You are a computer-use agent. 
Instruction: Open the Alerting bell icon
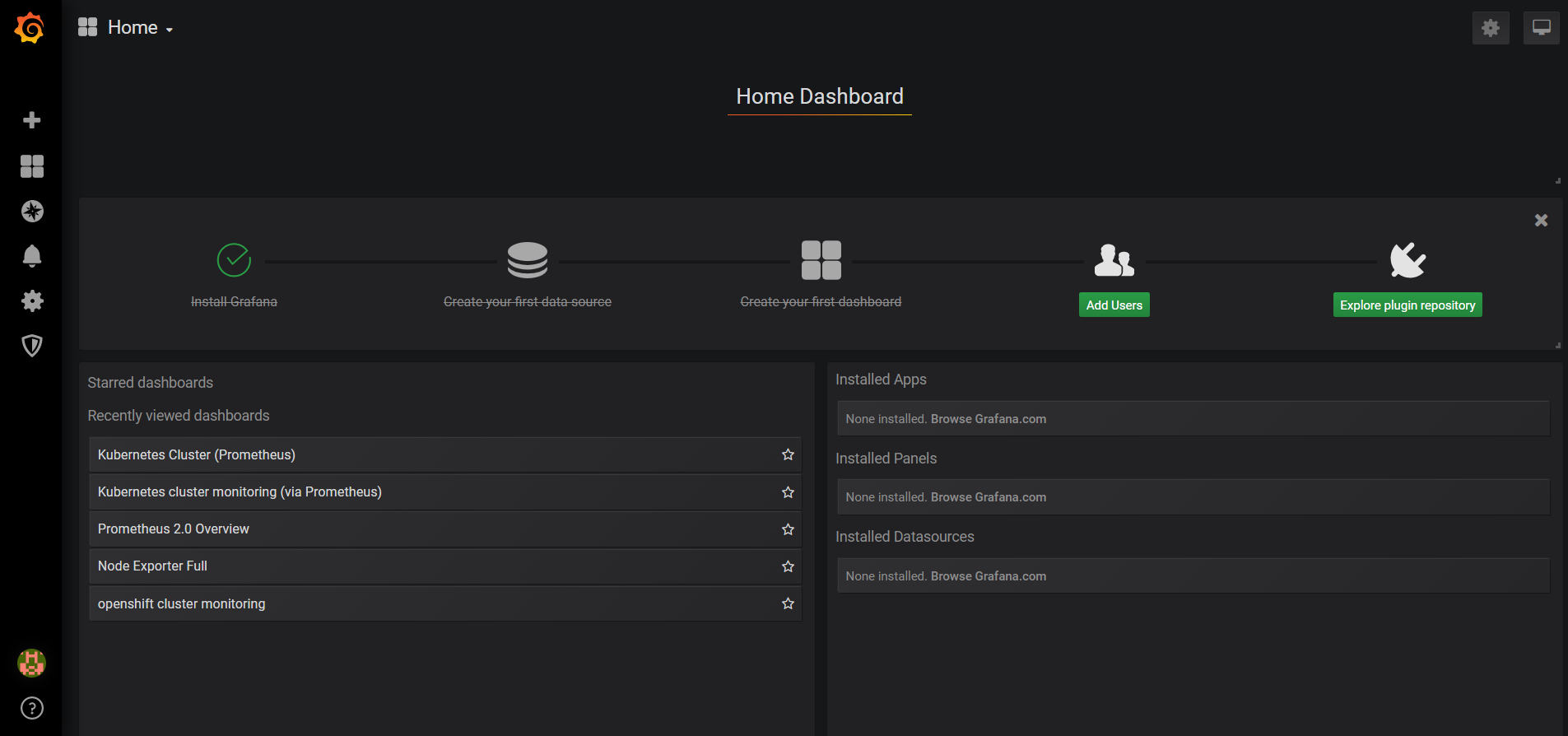pos(32,256)
